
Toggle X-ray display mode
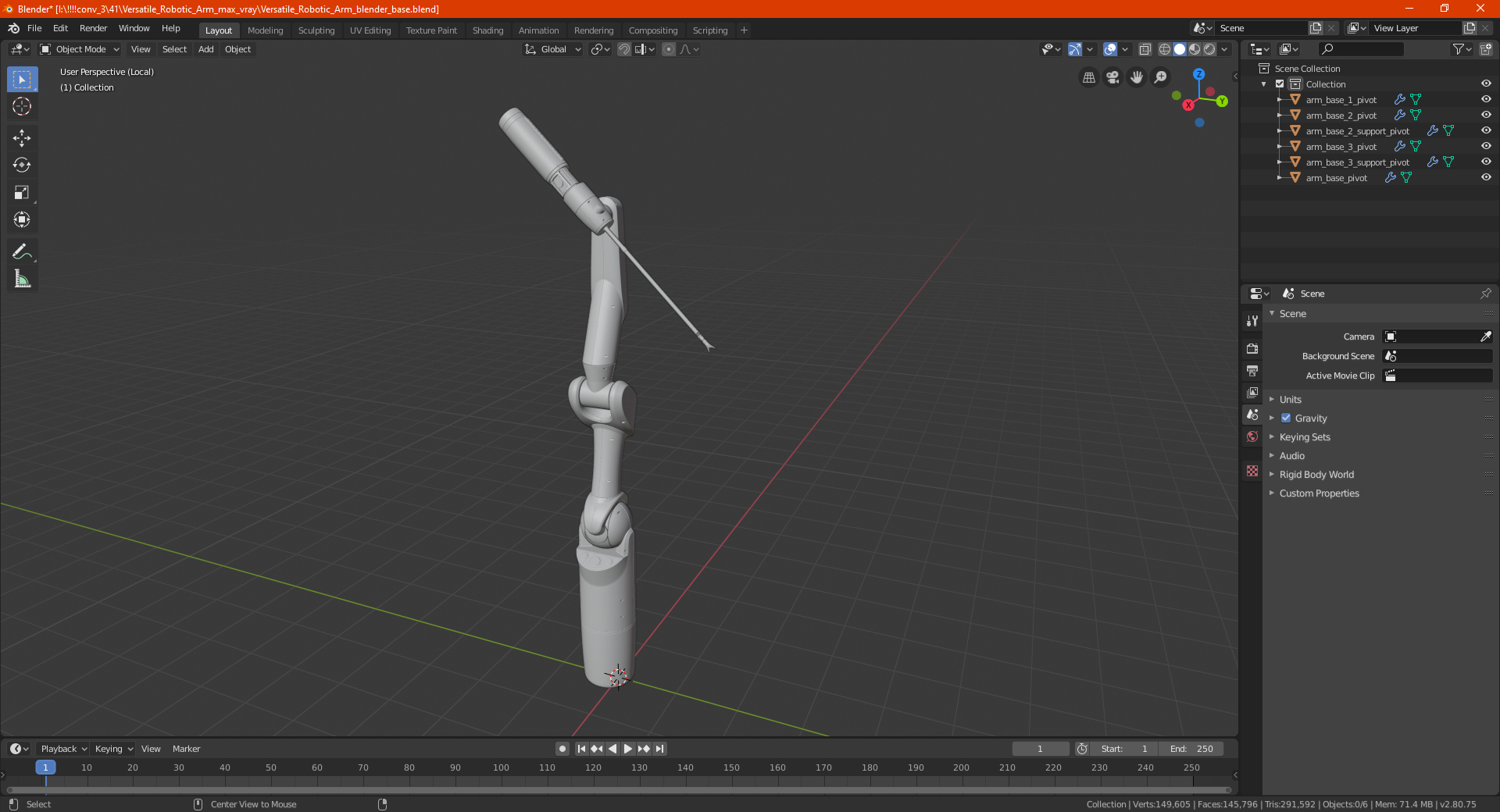click(x=1145, y=49)
